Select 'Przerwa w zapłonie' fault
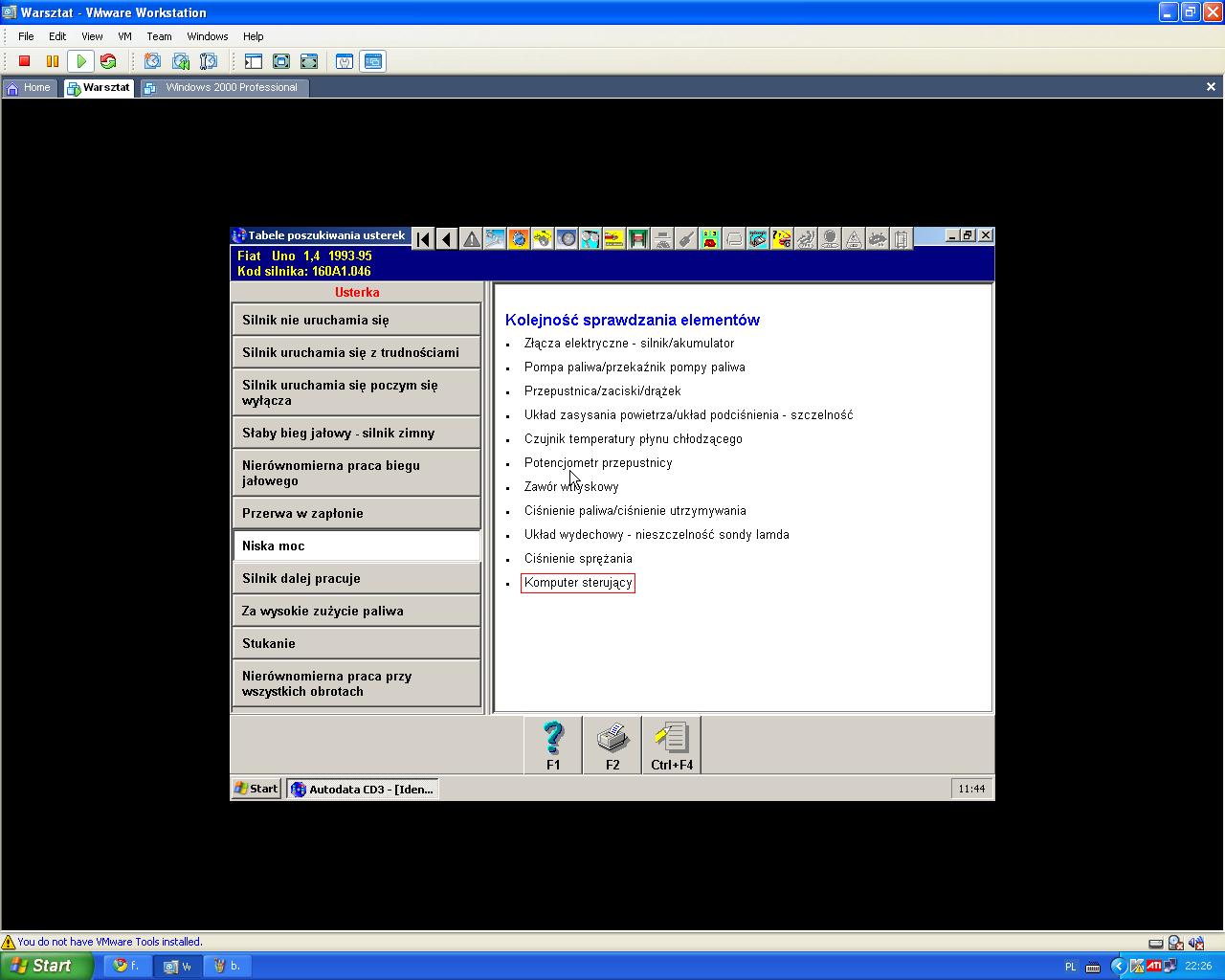The height and width of the screenshot is (980, 1225). (x=356, y=513)
